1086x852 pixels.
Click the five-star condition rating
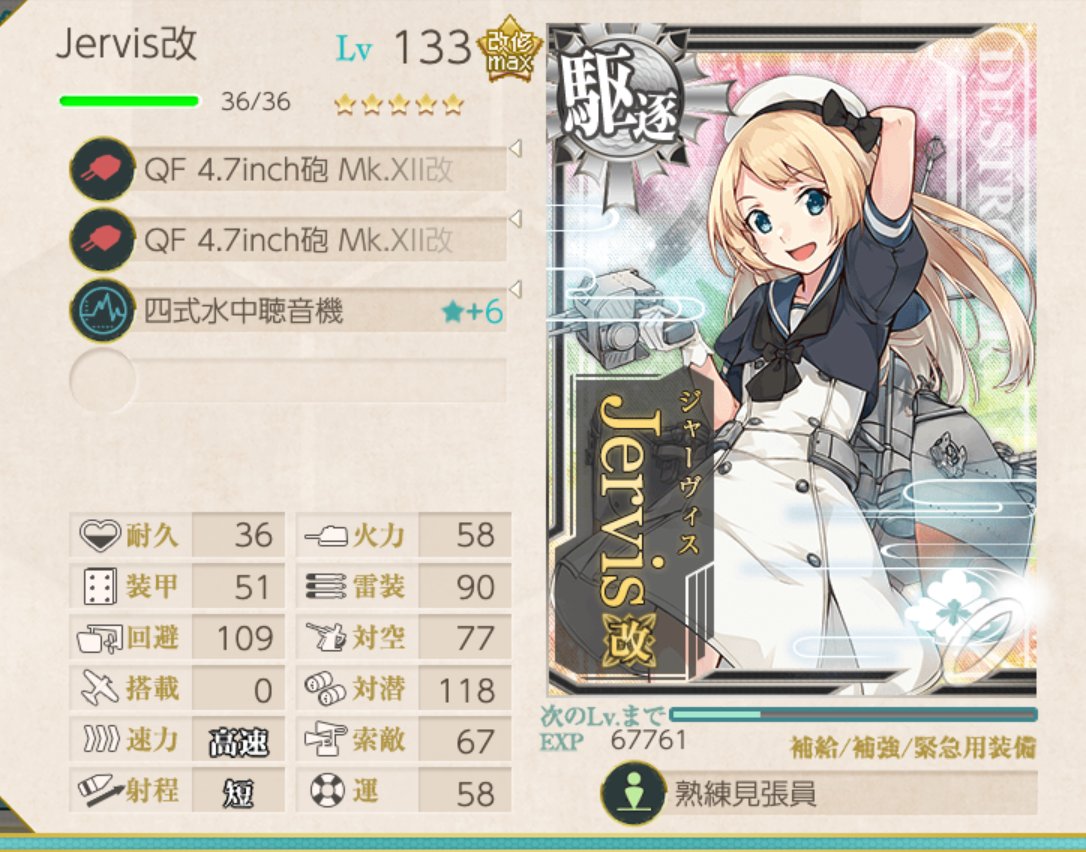coord(399,105)
